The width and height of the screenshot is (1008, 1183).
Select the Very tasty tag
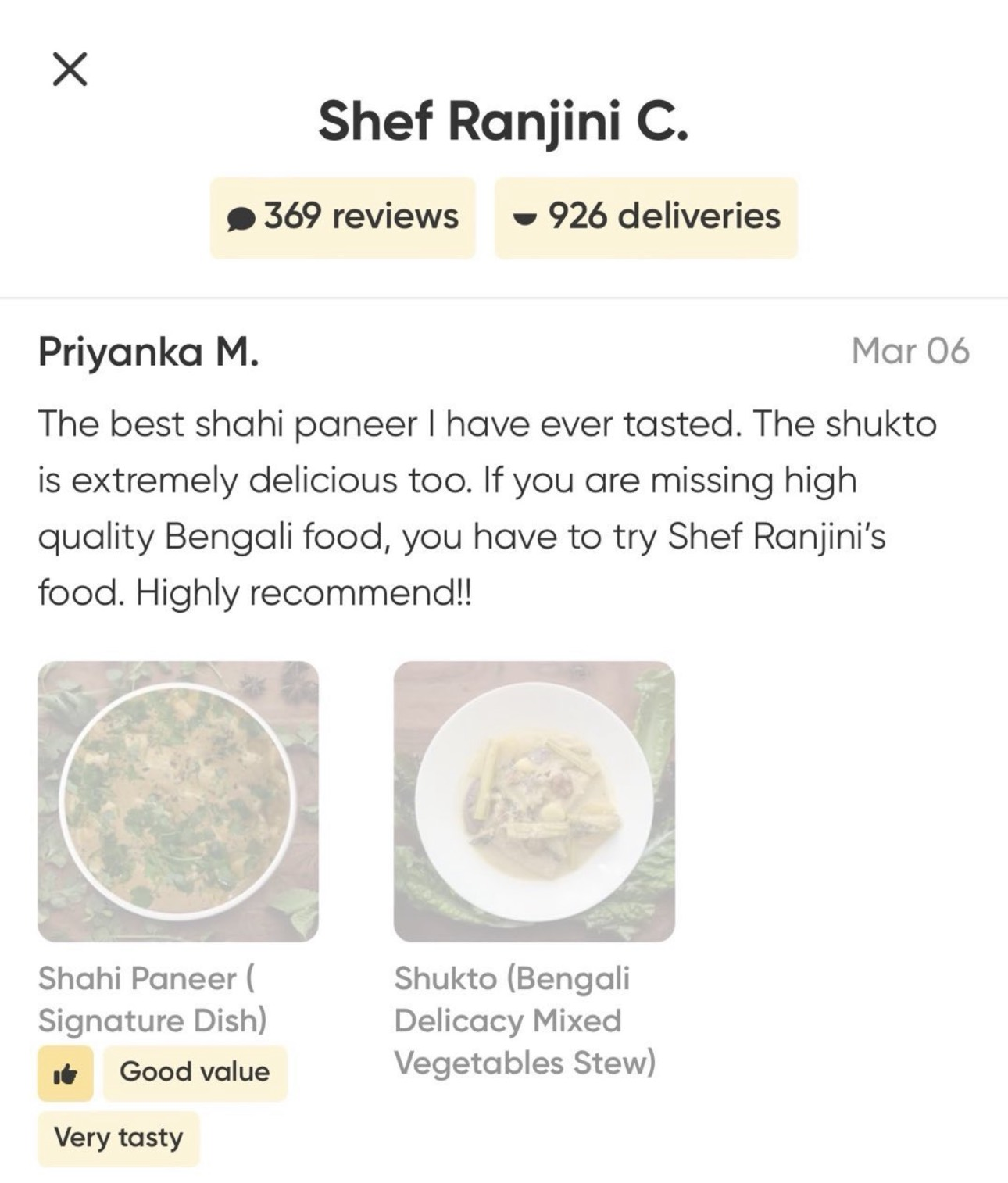pyautogui.click(x=119, y=1138)
